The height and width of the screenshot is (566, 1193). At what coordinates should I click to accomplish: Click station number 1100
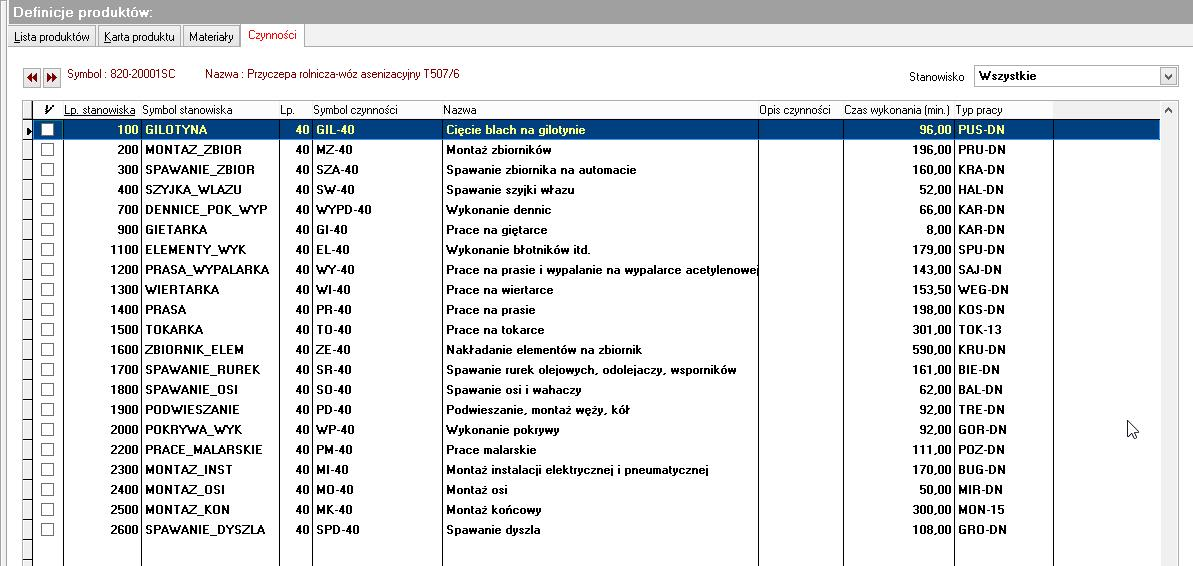point(124,250)
